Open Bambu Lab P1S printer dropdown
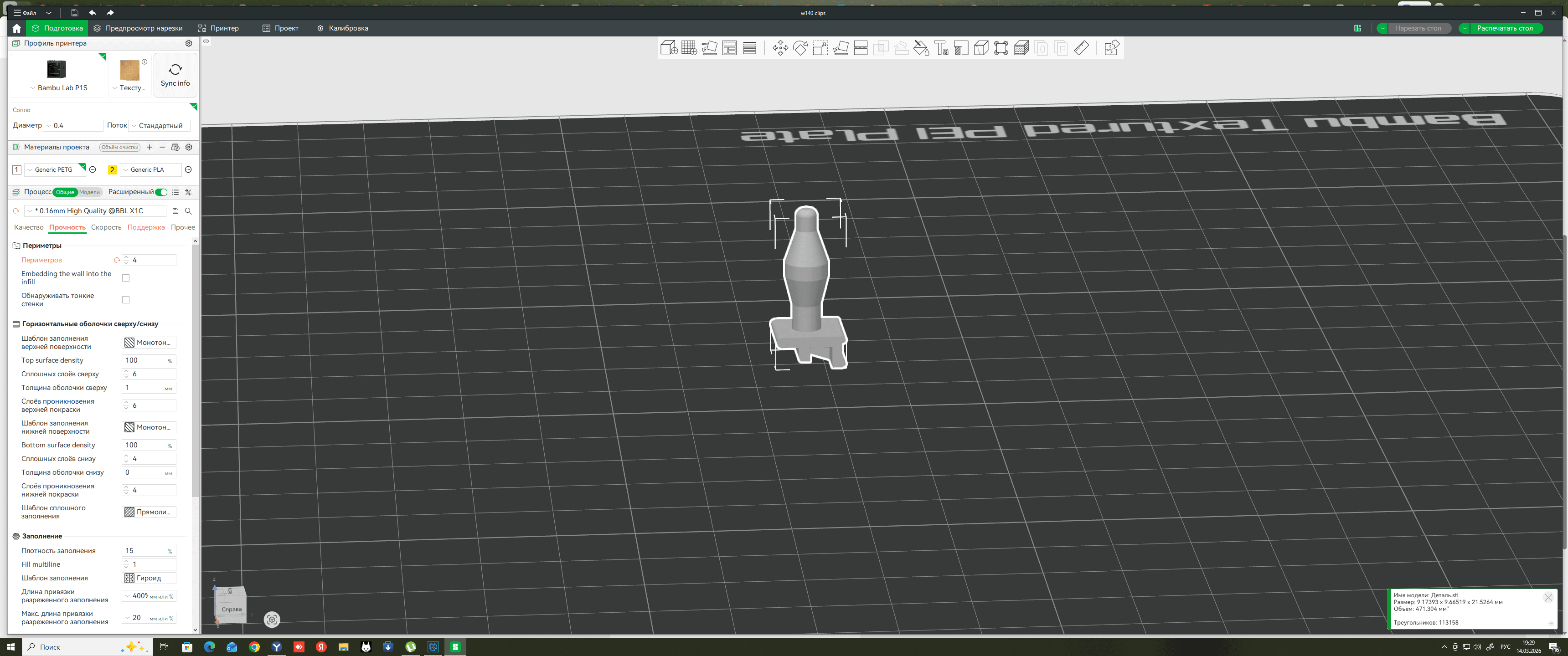This screenshot has width=1568, height=656. click(58, 87)
